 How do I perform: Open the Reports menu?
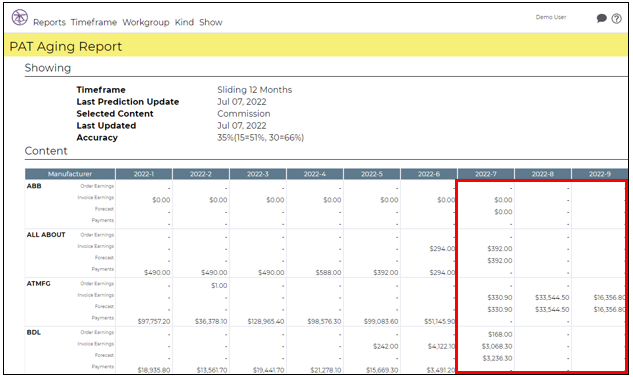click(x=49, y=22)
